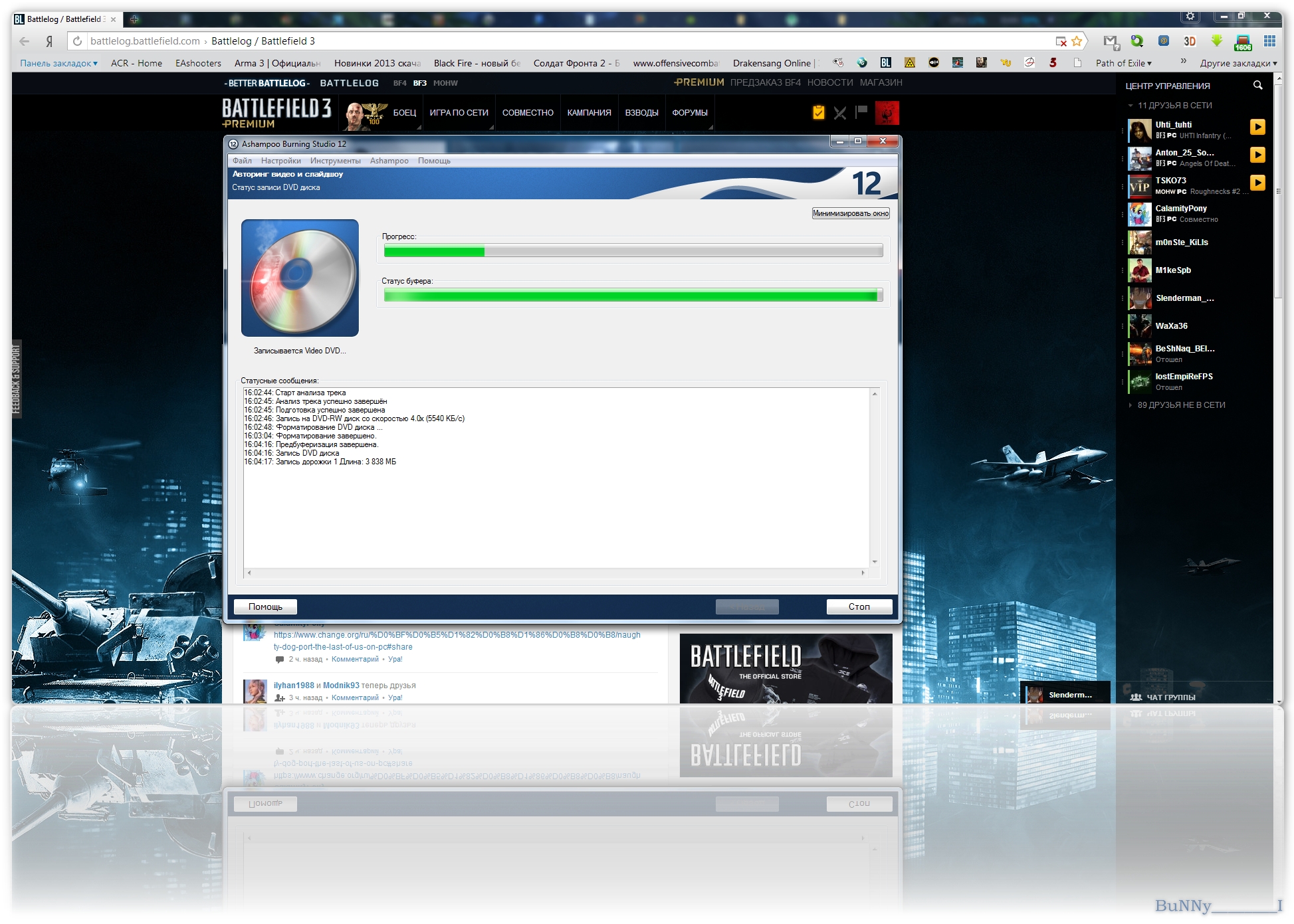
Task: Open WaXa36 friend entry
Action: [1195, 325]
